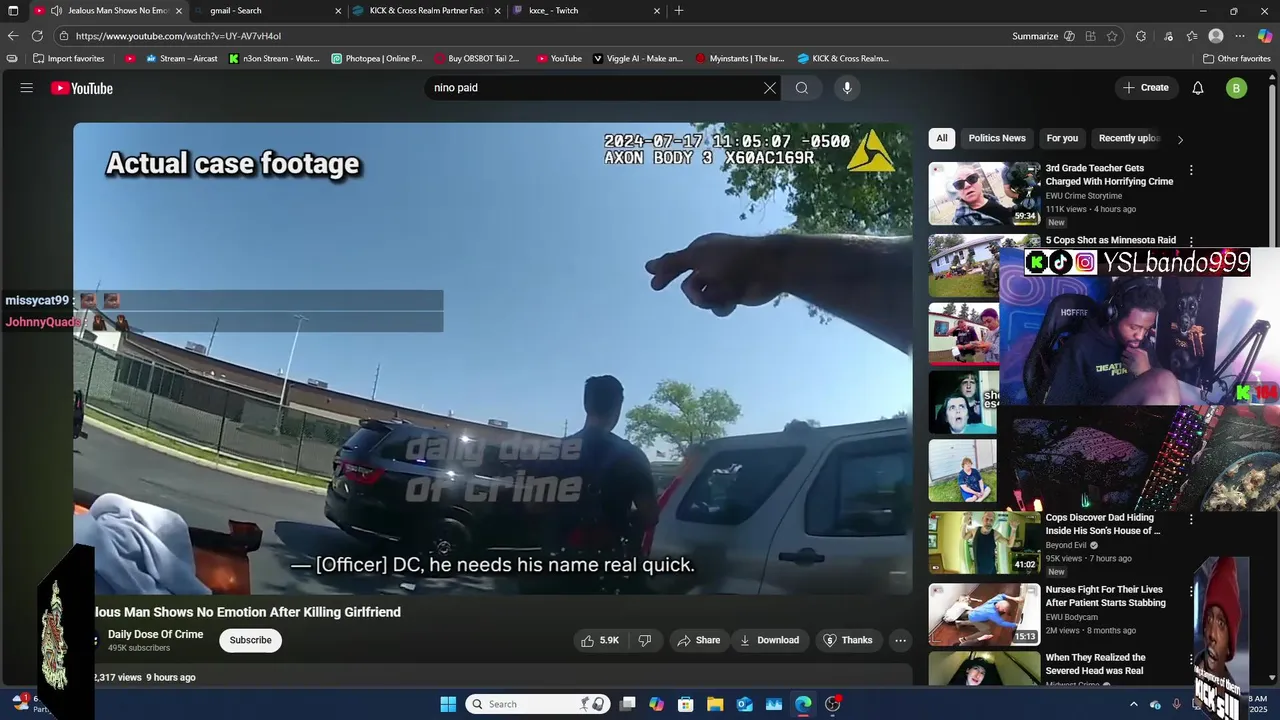Share the video
The height and width of the screenshot is (720, 1280).
pyautogui.click(x=699, y=640)
